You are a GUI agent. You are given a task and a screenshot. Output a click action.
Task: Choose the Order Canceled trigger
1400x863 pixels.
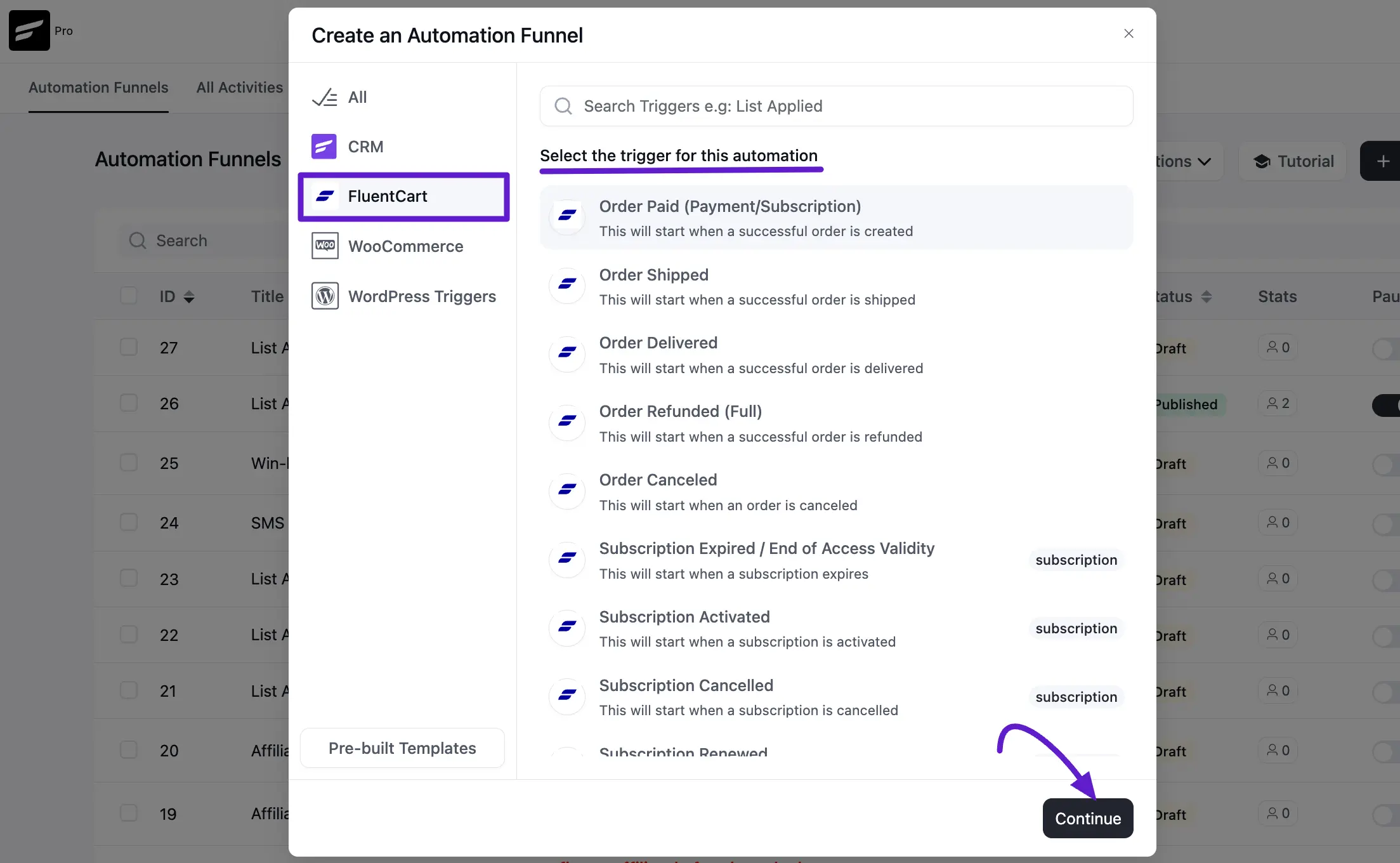(x=836, y=492)
